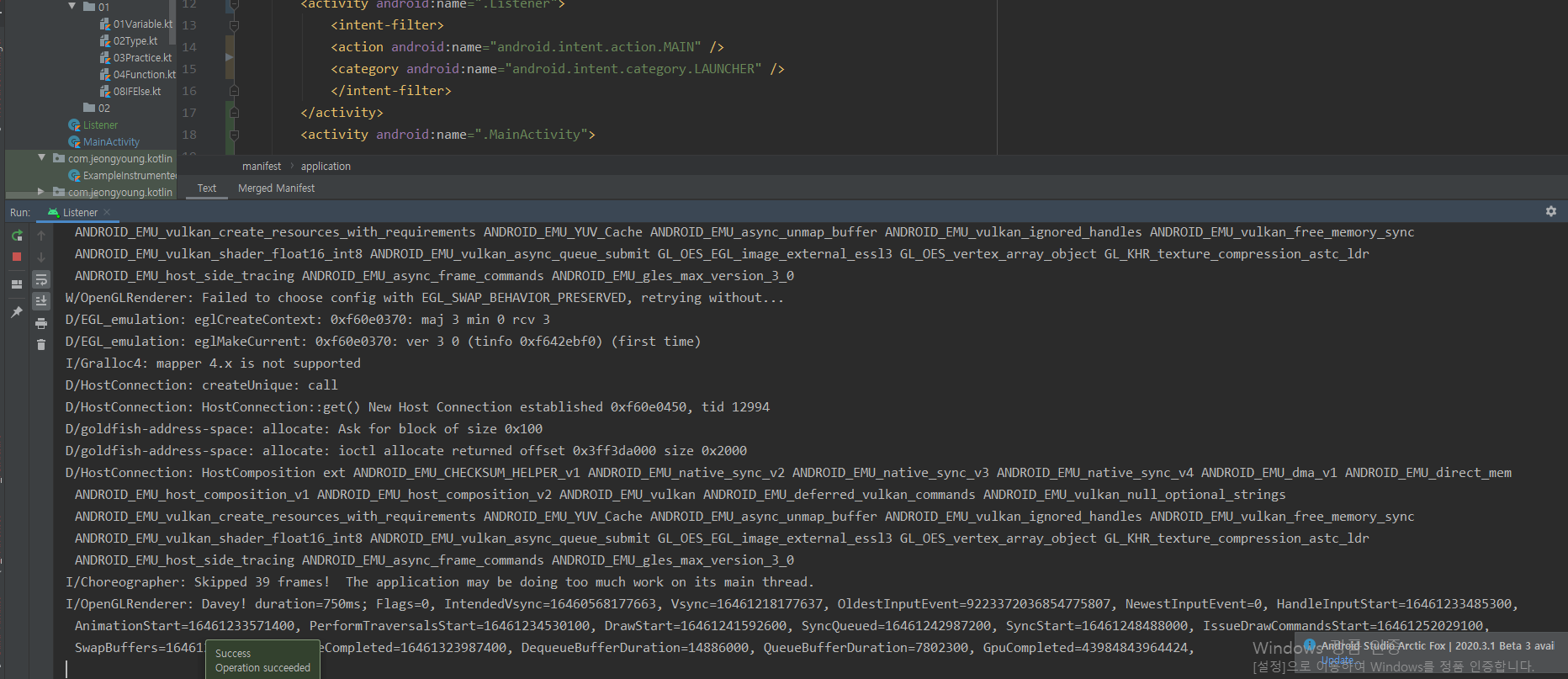This screenshot has height=679, width=1568.
Task: Toggle scroll to end of console
Action: pos(41,300)
